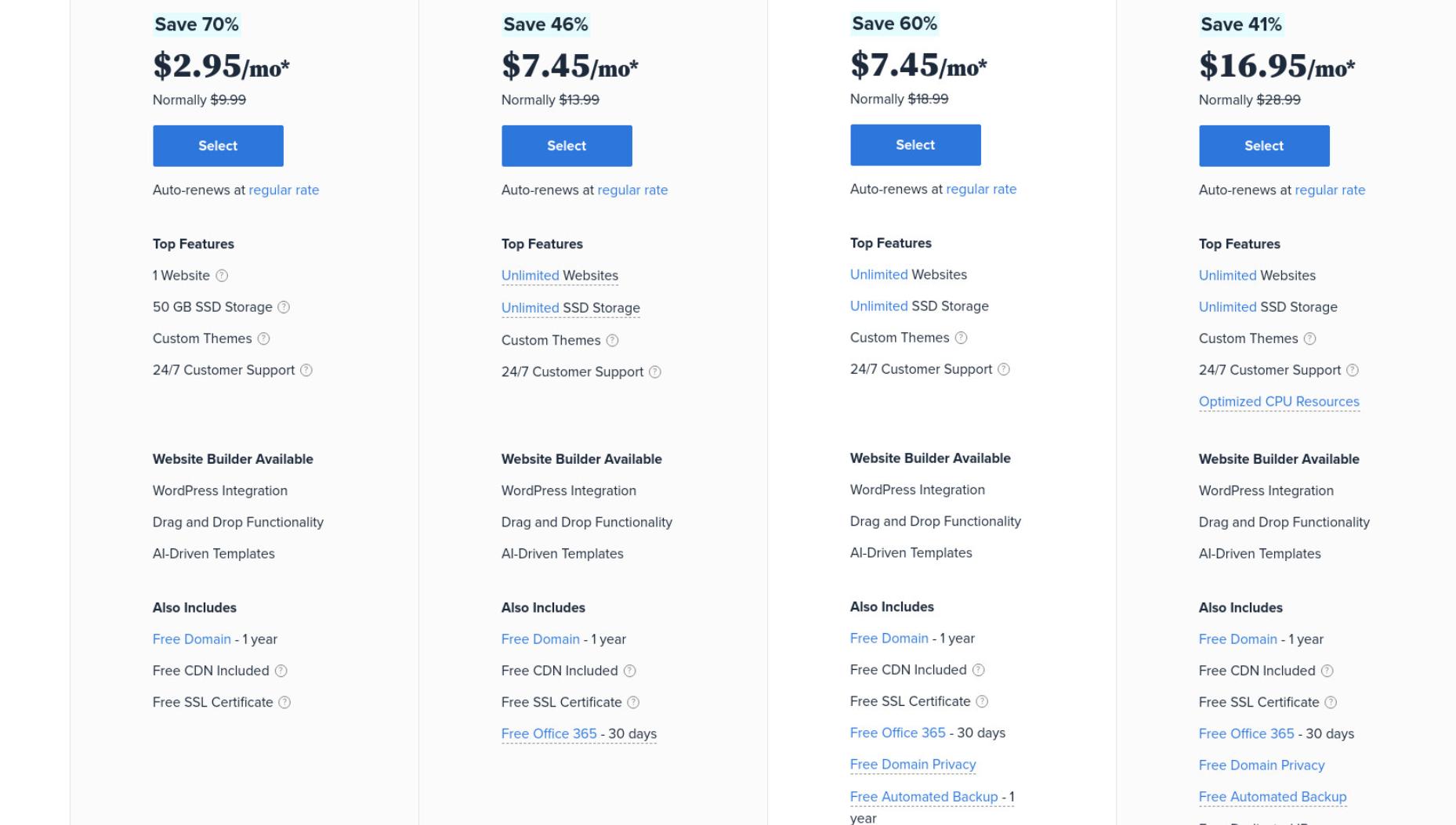Click help icon beside Free CDN Included in second plan
This screenshot has height=825, width=1456.
[x=629, y=671]
